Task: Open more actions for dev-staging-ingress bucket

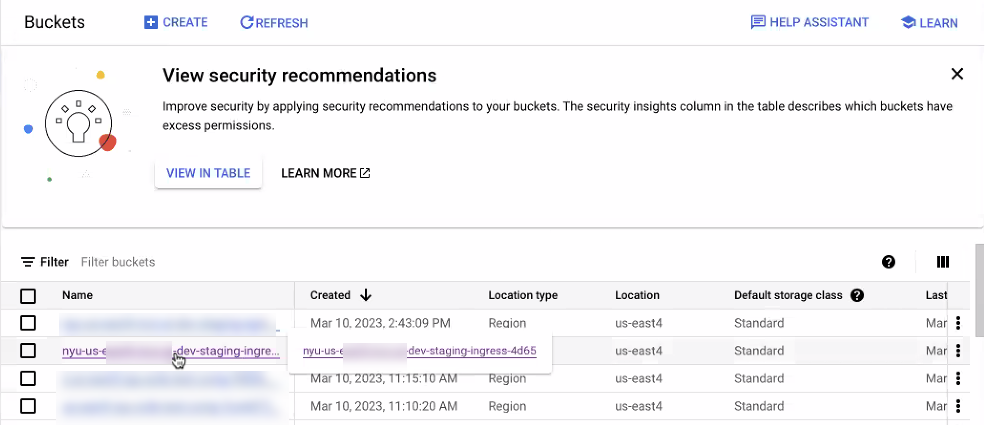Action: [x=958, y=351]
